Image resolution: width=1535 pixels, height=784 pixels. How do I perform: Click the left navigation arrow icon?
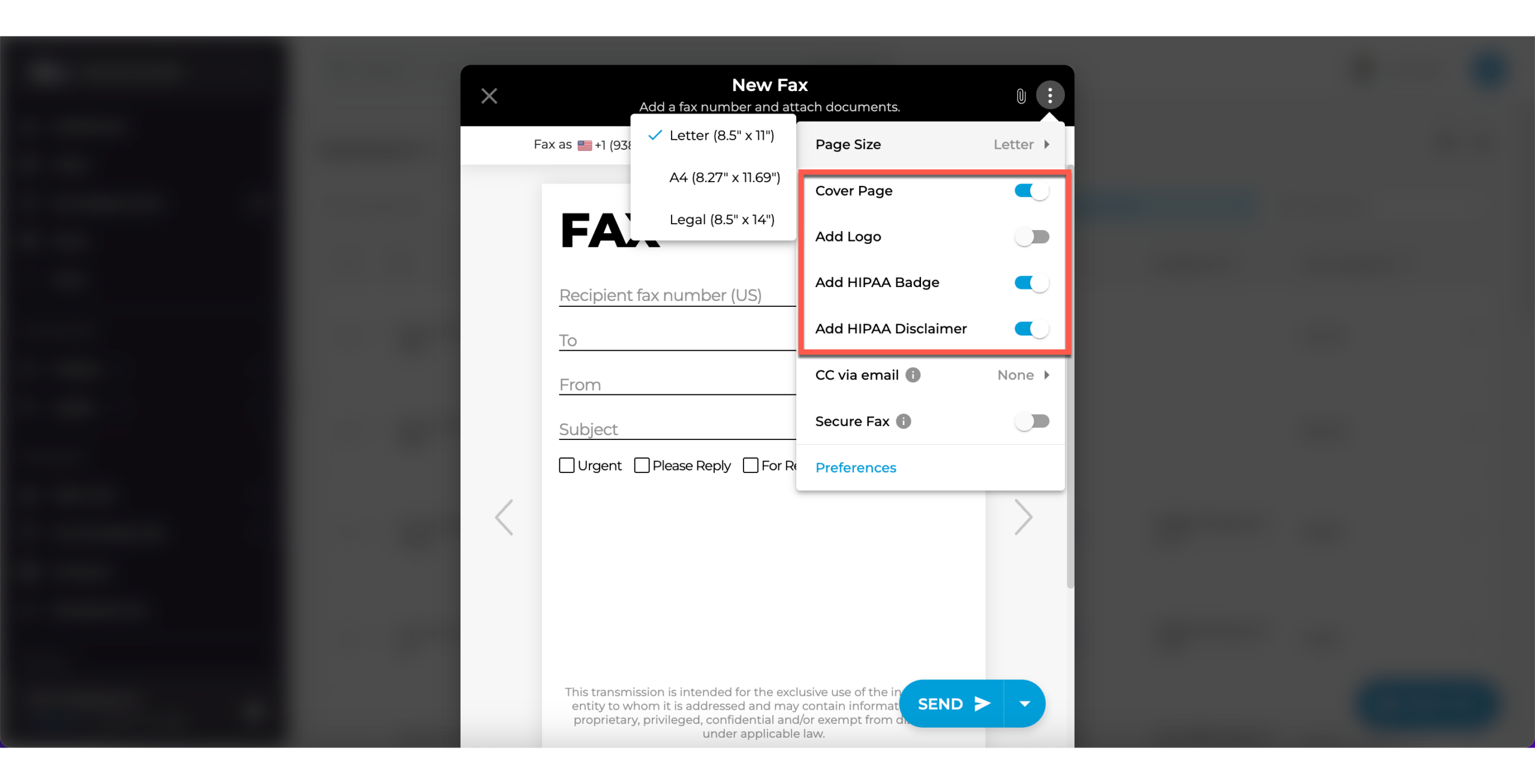click(503, 517)
